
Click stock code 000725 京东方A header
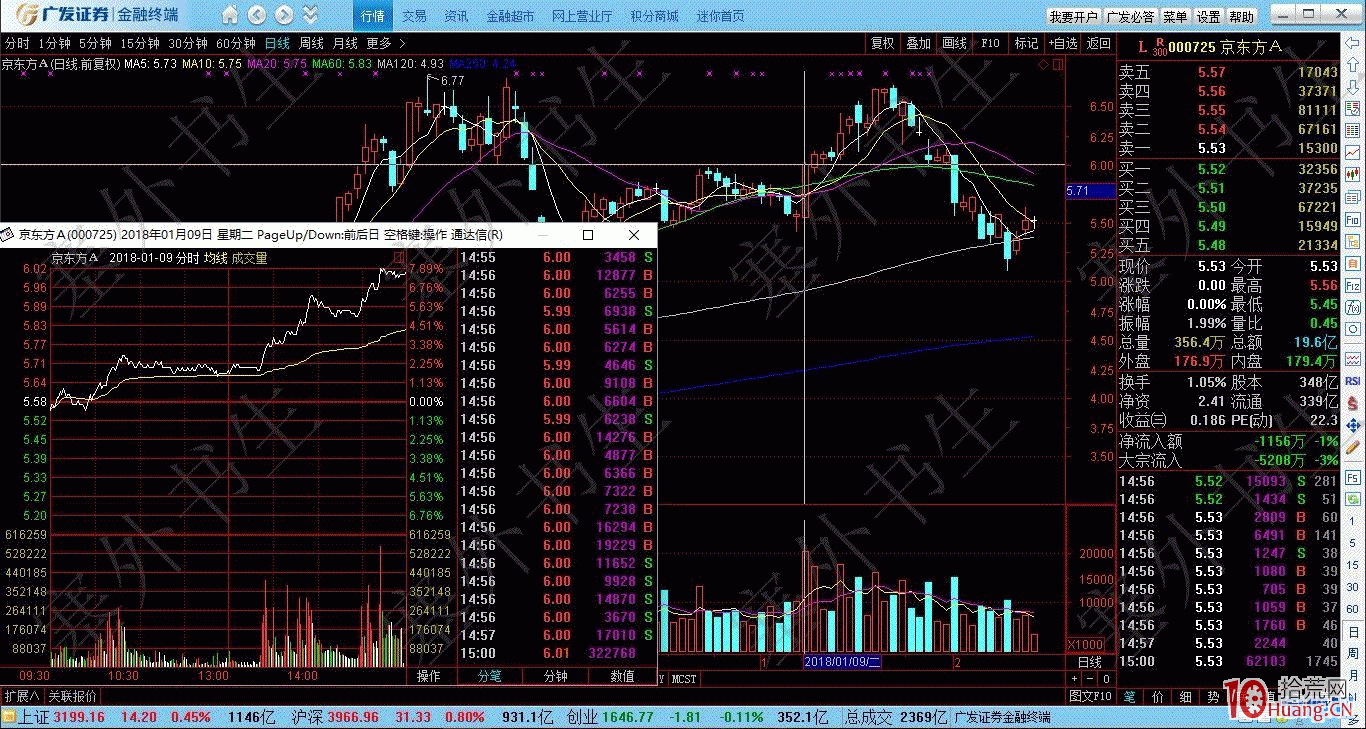click(x=1226, y=47)
